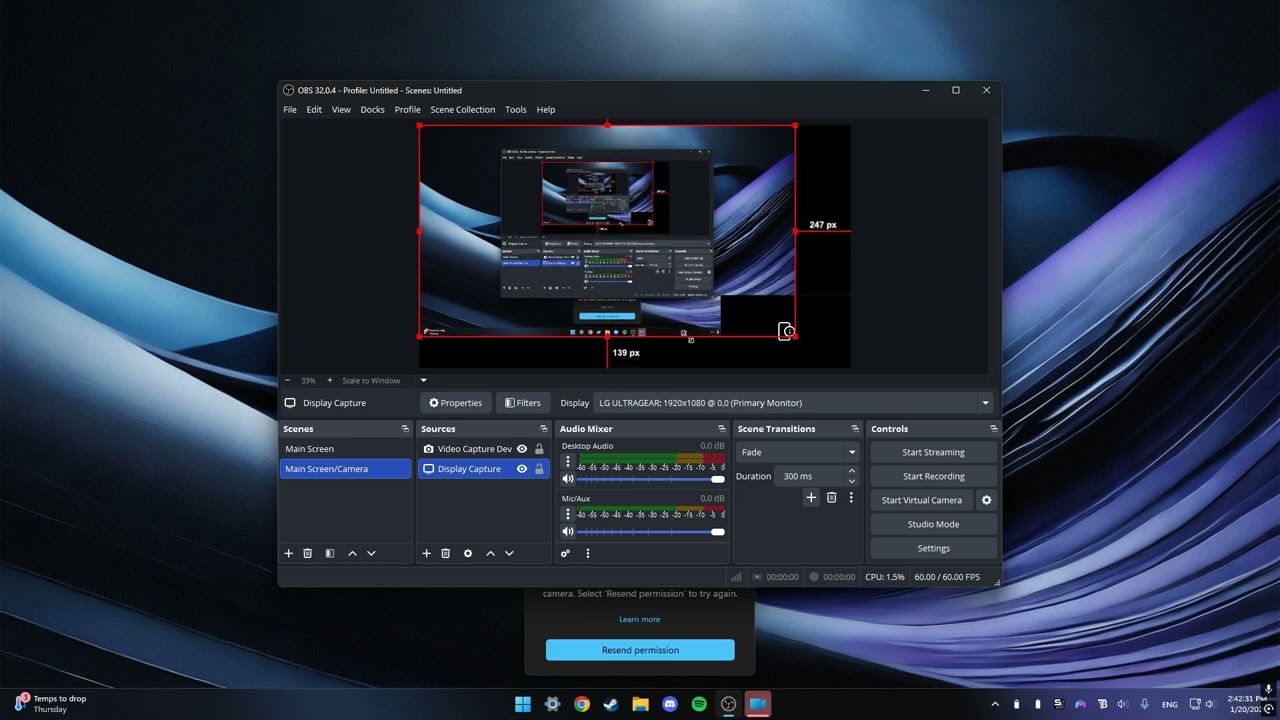This screenshot has width=1280, height=720.
Task: Pop out the Scenes dock
Action: click(x=405, y=429)
